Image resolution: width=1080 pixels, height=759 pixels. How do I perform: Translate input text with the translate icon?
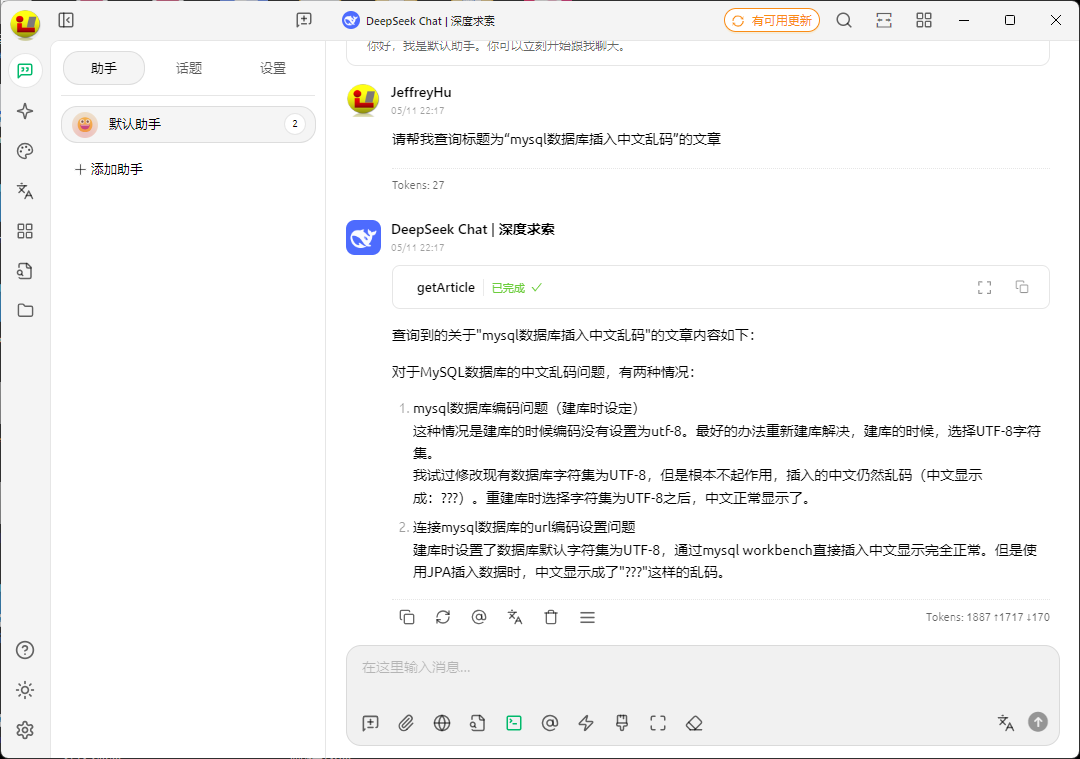click(x=1006, y=722)
